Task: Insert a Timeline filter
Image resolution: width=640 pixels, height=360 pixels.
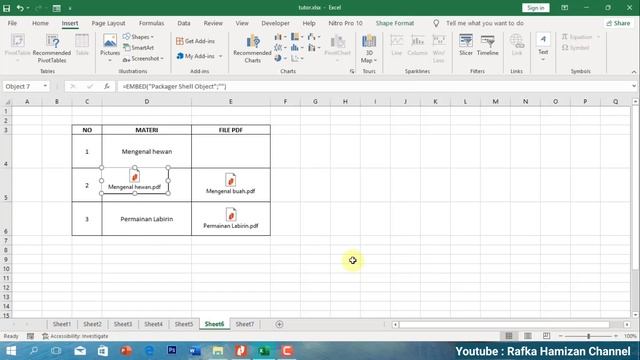Action: [487, 45]
